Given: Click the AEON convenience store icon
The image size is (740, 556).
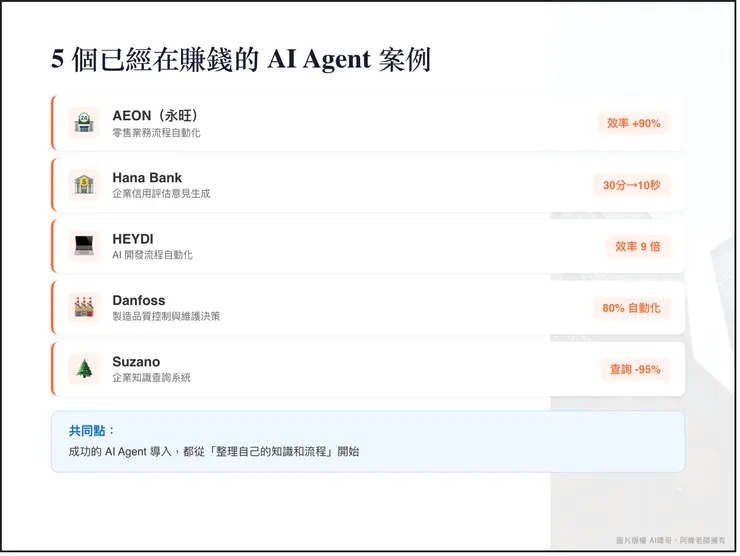Looking at the screenshot, I should [84, 123].
